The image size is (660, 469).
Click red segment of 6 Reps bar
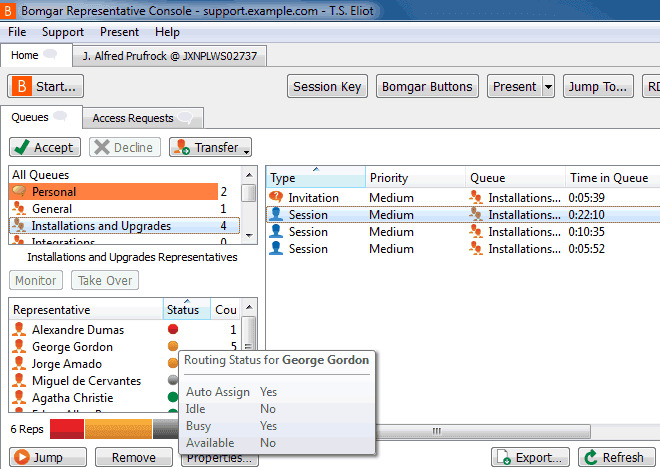[x=67, y=429]
